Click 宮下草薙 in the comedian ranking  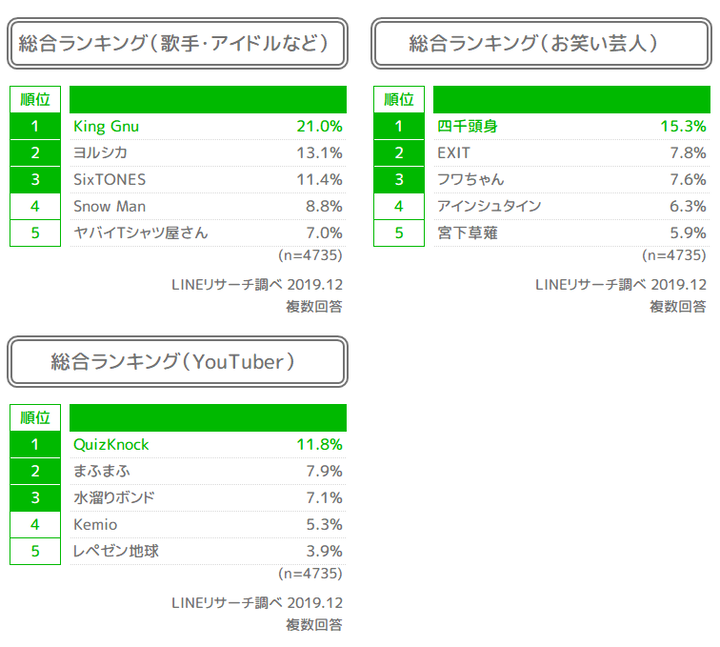tap(467, 233)
